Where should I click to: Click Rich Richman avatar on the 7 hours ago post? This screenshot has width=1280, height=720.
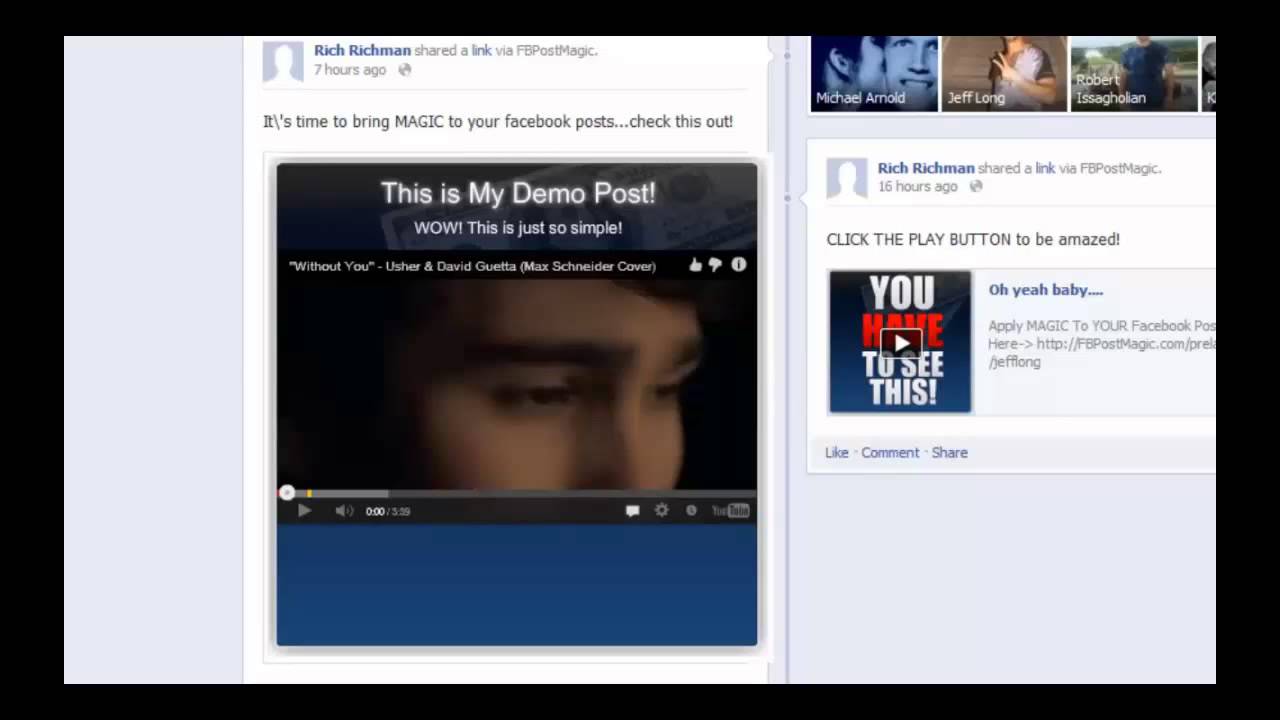[x=283, y=61]
